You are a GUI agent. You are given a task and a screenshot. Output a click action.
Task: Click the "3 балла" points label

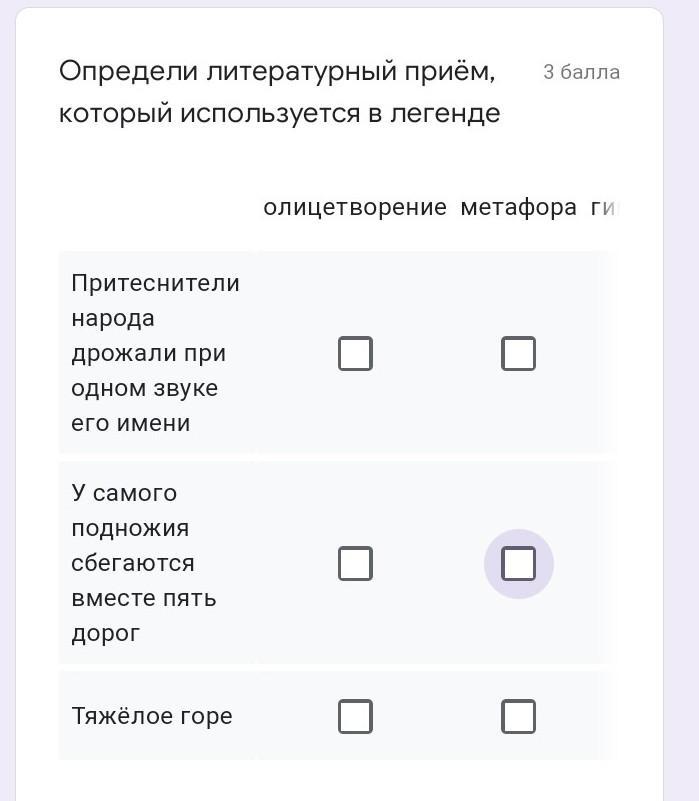click(581, 72)
